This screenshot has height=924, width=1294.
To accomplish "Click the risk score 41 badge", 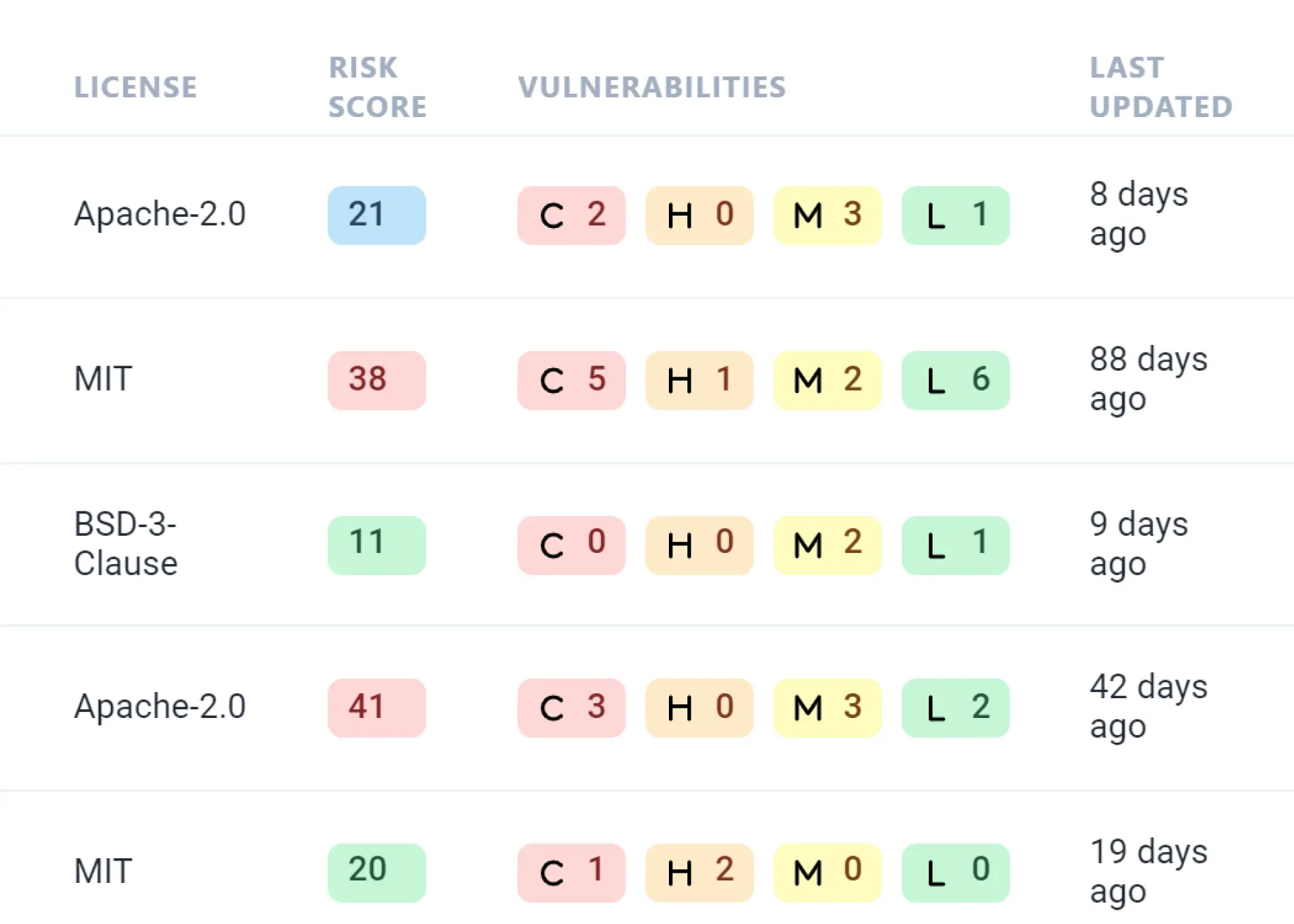I will (x=377, y=708).
